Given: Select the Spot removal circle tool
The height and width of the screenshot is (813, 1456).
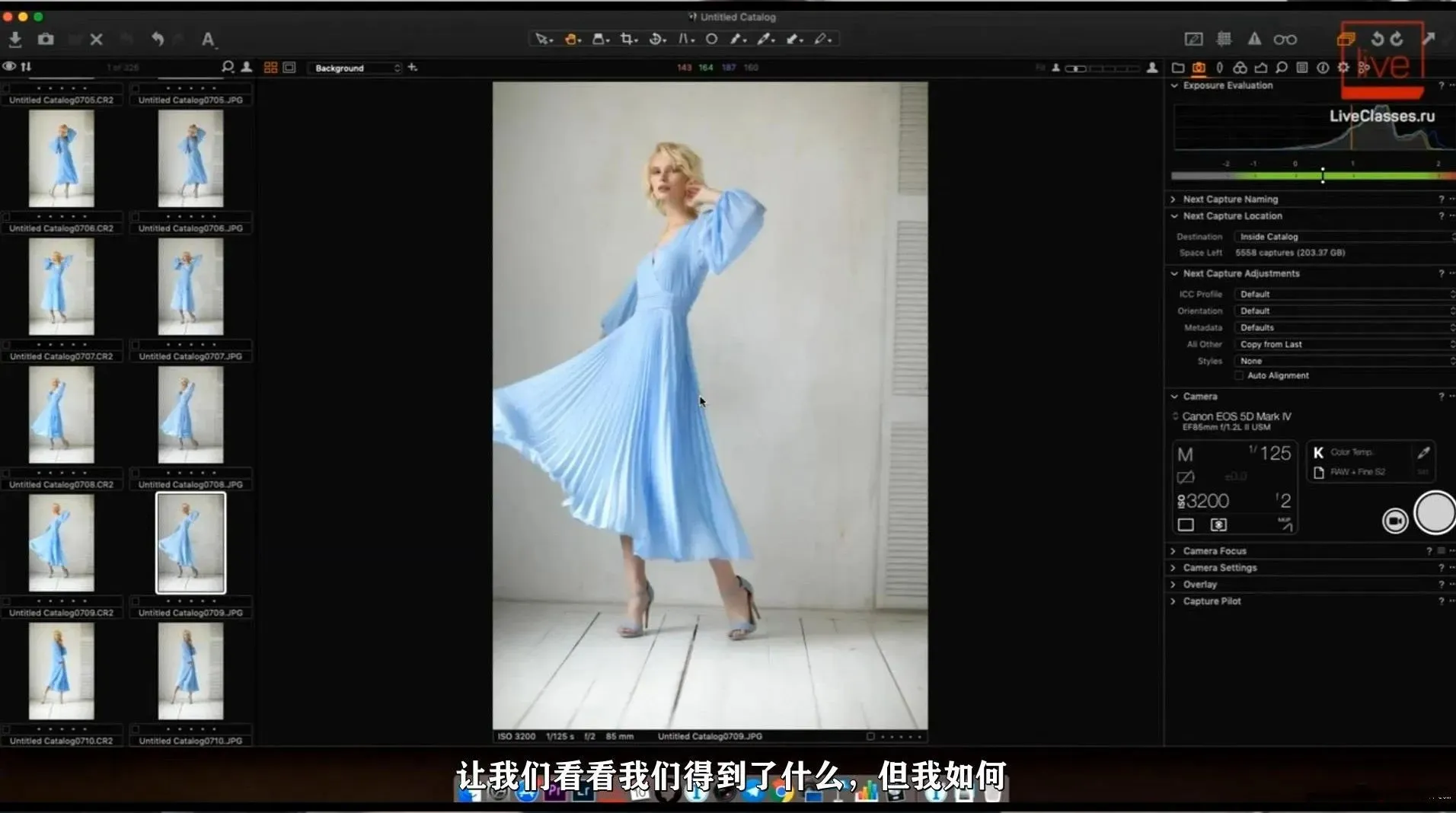Looking at the screenshot, I should point(711,39).
